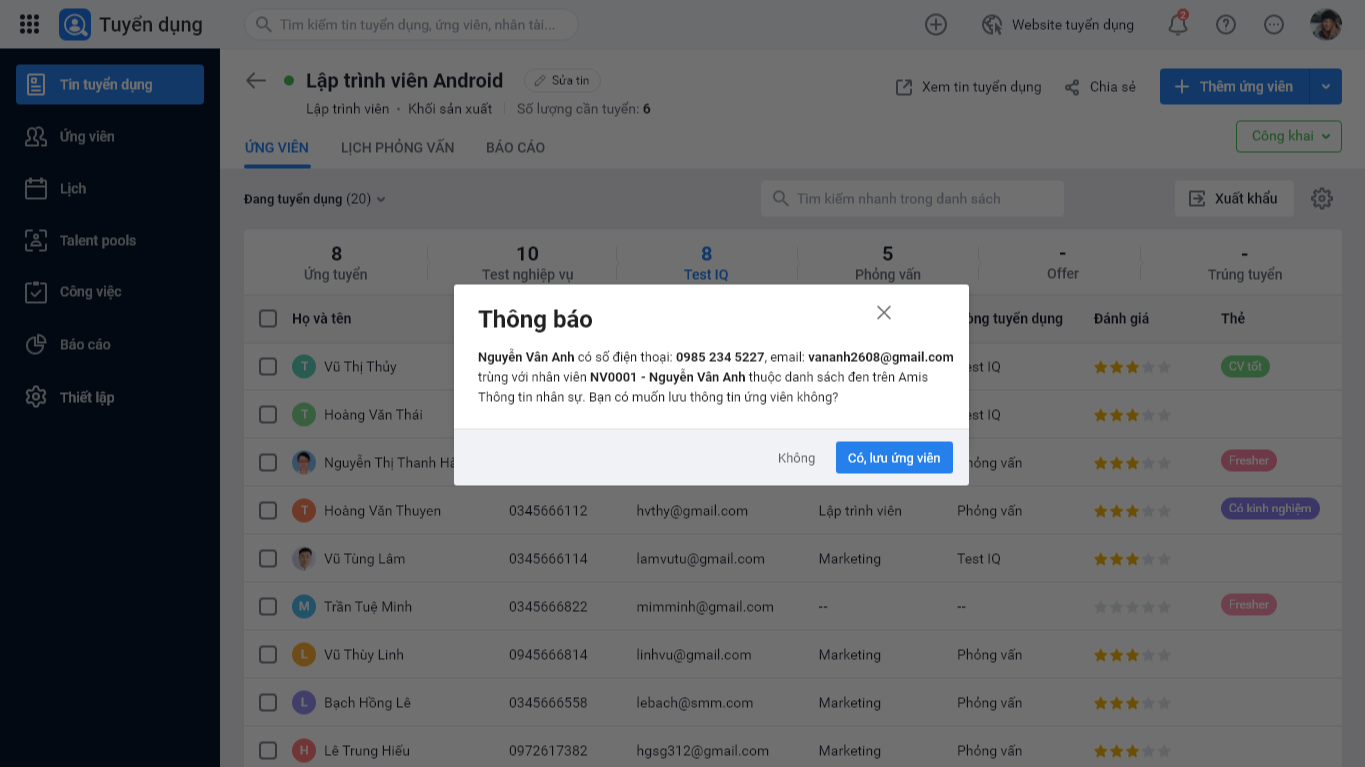1365x767 pixels.
Task: Switch to the LỊCH PHỎNG VẤN tab
Action: [397, 147]
